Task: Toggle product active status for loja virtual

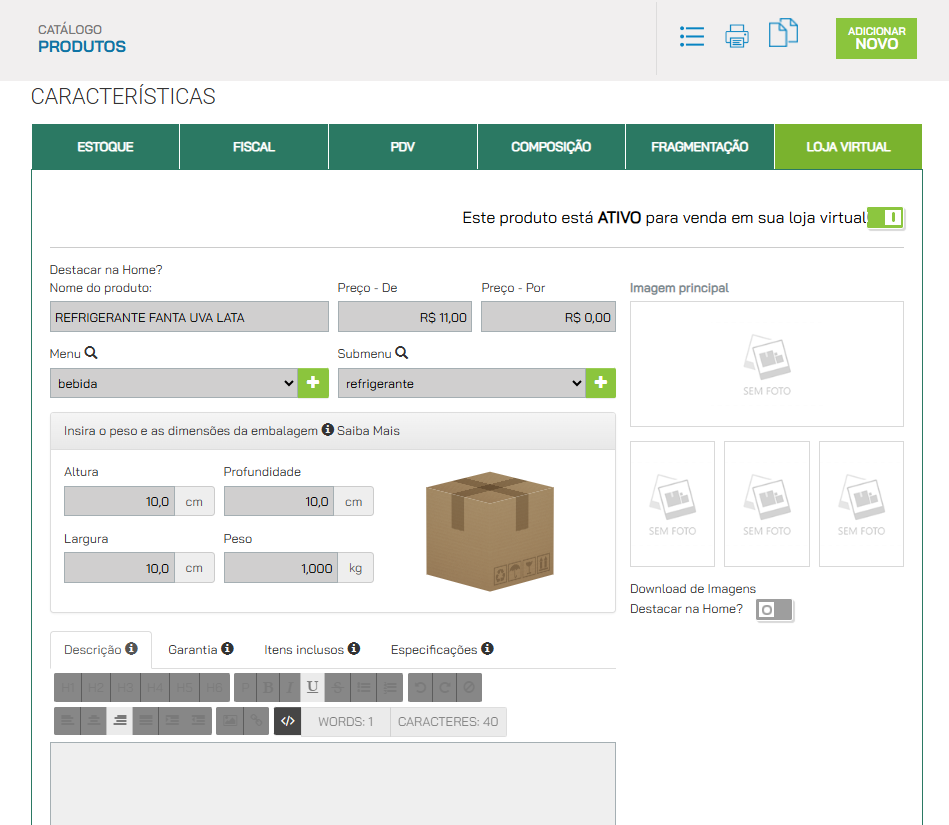Action: pyautogui.click(x=886, y=218)
